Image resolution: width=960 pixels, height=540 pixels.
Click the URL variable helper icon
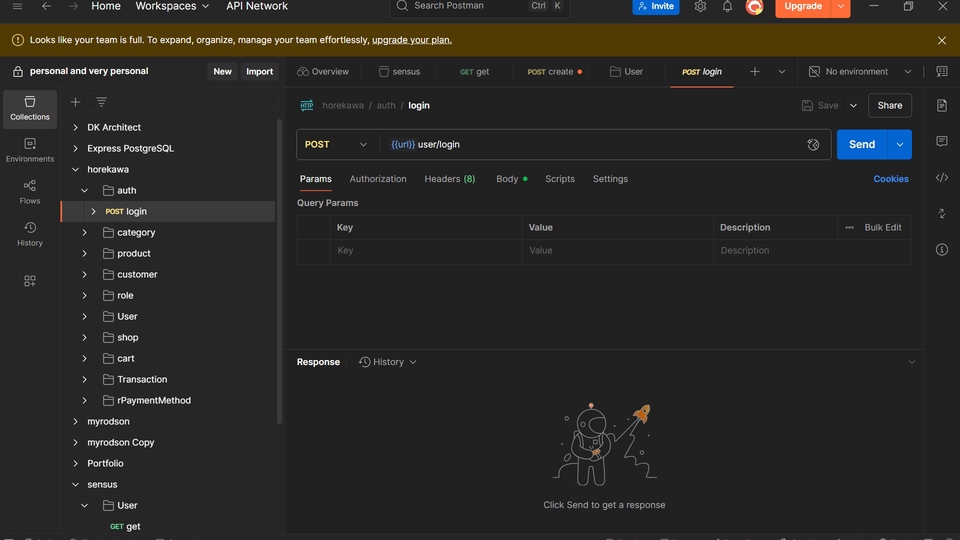pyautogui.click(x=812, y=144)
